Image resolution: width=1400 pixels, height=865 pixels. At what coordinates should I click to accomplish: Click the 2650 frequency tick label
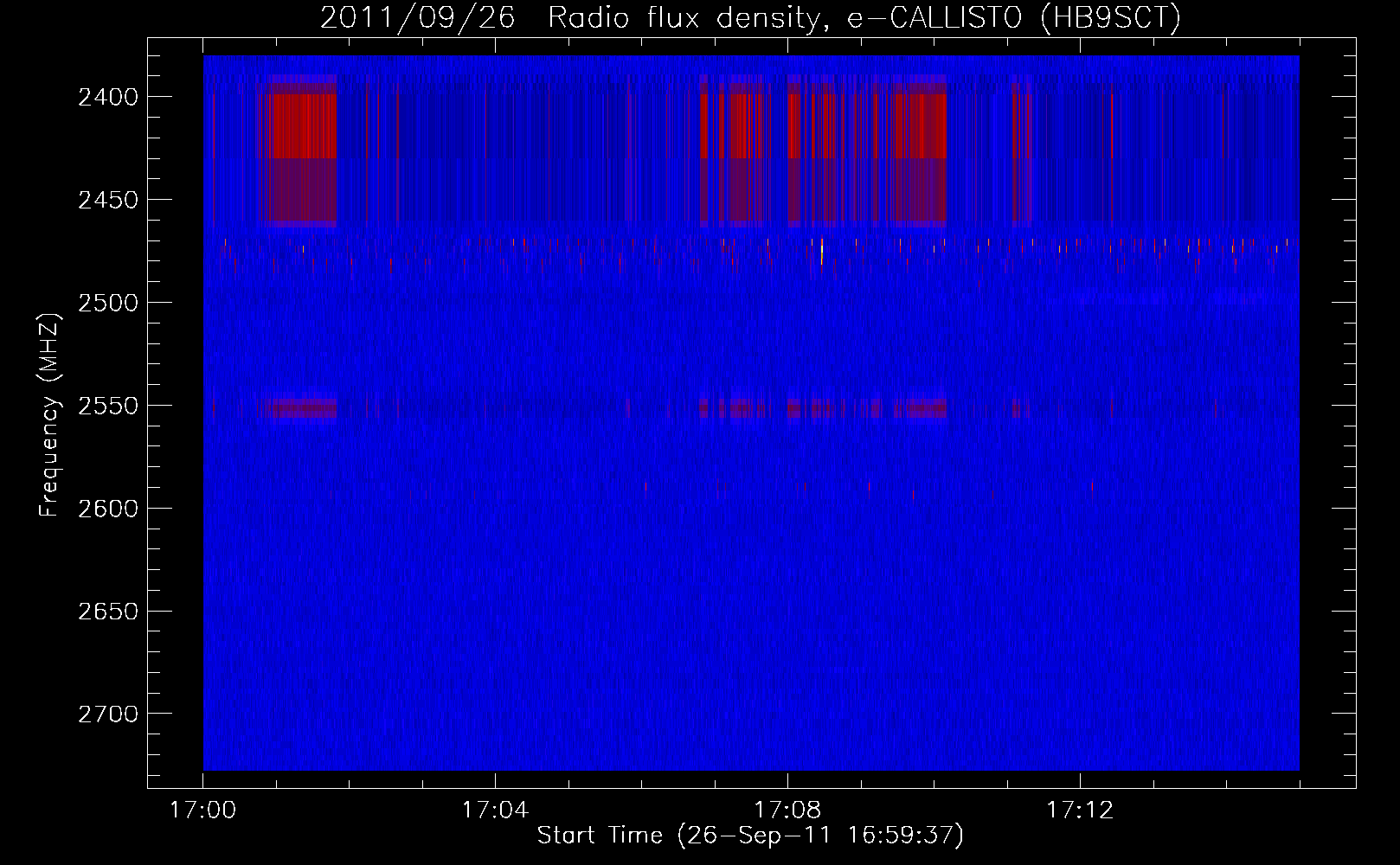click(107, 612)
